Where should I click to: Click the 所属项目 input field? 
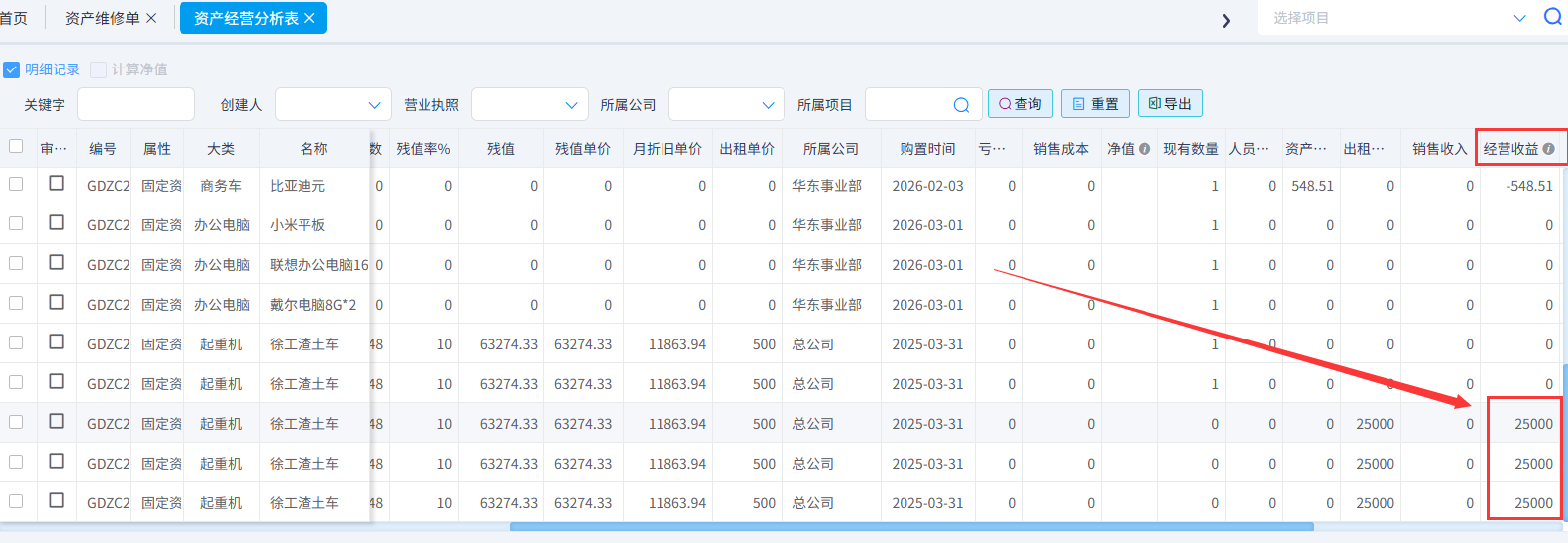[923, 104]
